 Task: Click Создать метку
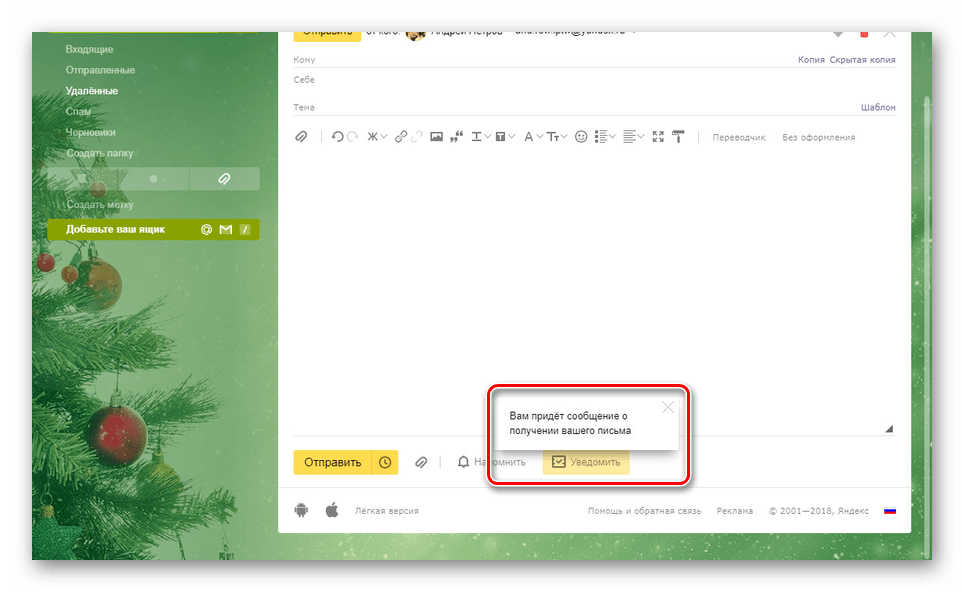pos(100,205)
